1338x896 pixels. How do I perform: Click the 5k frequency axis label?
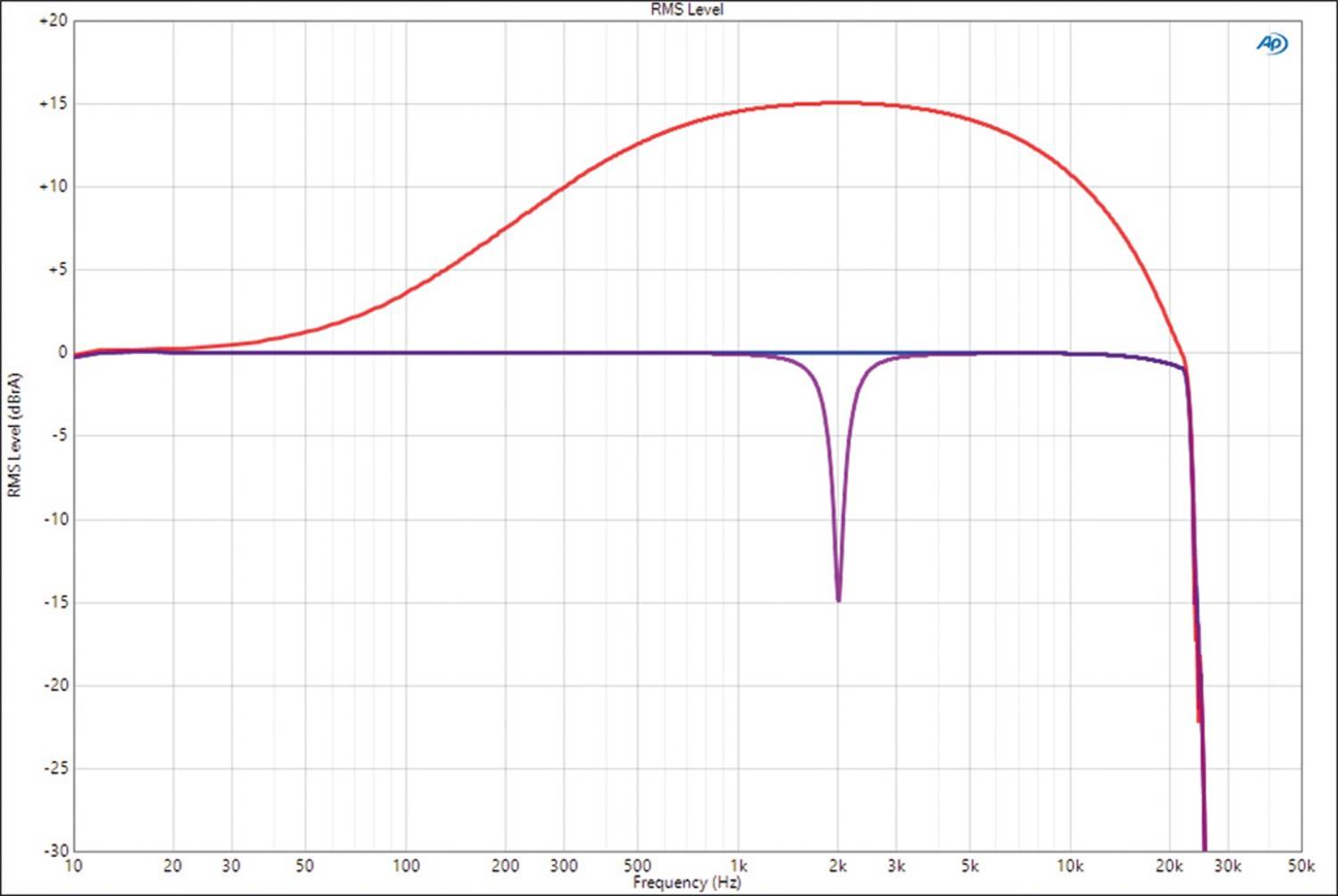(x=970, y=866)
